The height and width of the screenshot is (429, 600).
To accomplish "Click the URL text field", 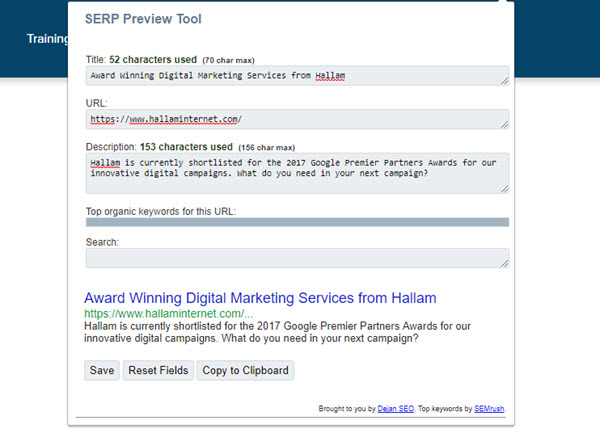I will pyautogui.click(x=296, y=119).
